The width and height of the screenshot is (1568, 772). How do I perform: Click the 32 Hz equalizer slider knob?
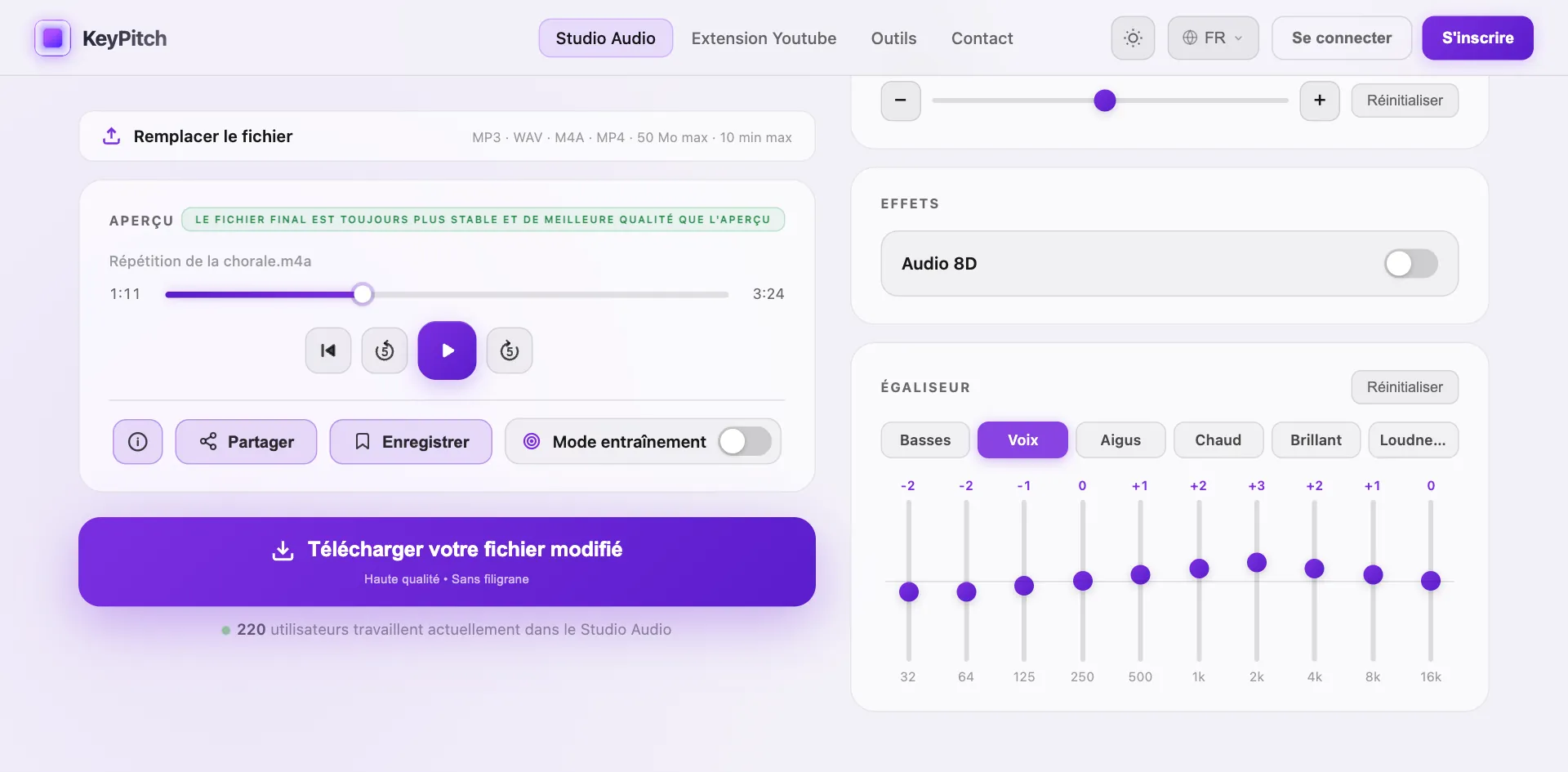tap(908, 592)
